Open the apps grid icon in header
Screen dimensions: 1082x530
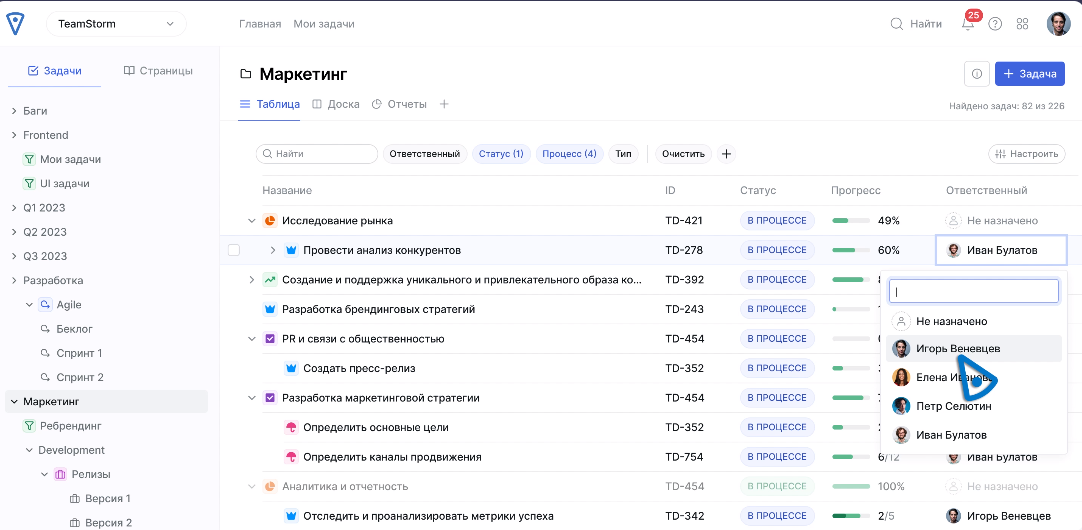[1022, 24]
